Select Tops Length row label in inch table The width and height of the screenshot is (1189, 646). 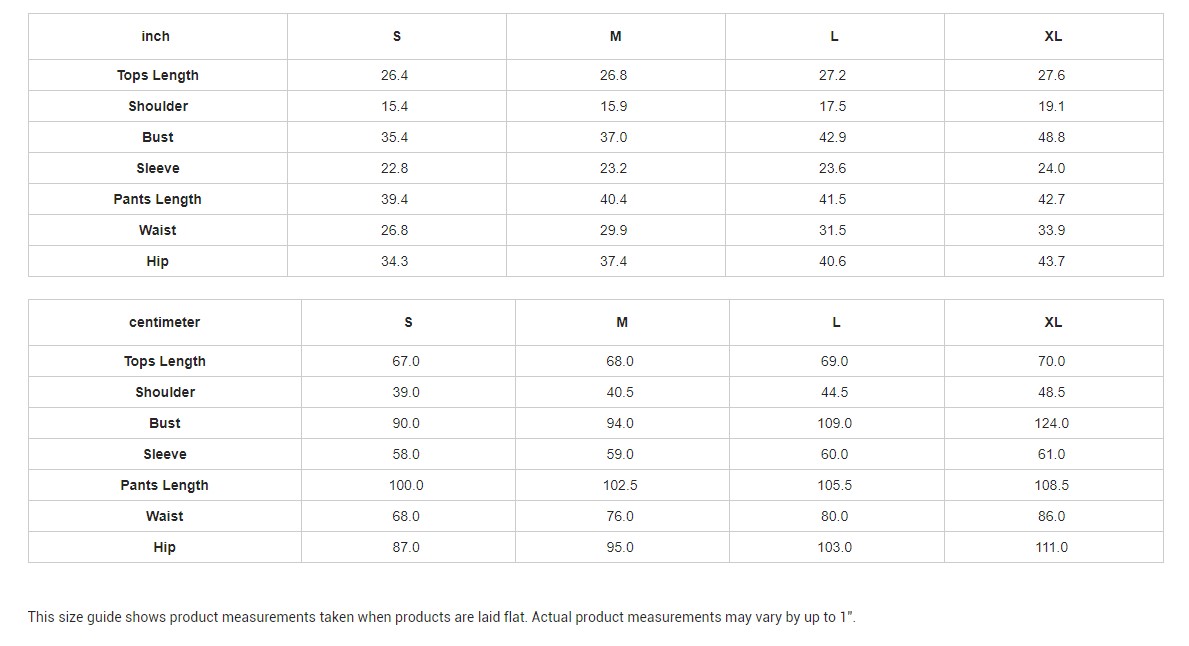pos(158,75)
